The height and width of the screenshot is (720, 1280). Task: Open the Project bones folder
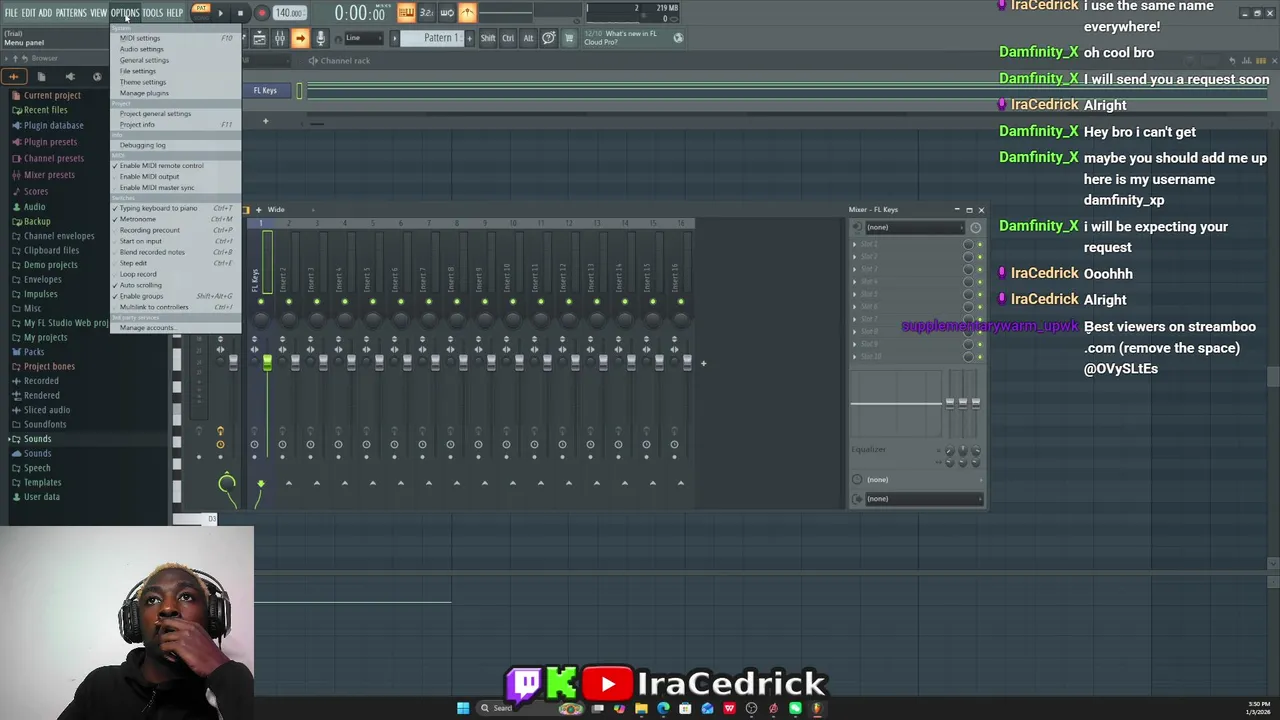tap(49, 367)
